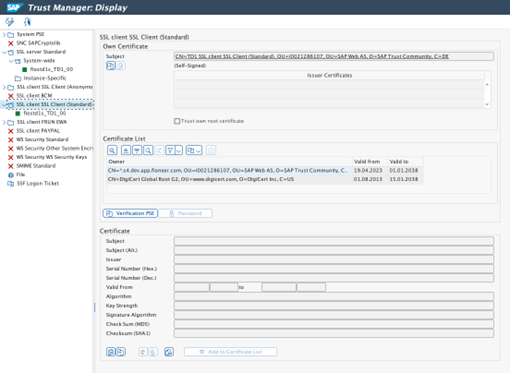Click the Certificate Subject input field
Viewport: 510px width, 373px height.
pyautogui.click(x=334, y=241)
